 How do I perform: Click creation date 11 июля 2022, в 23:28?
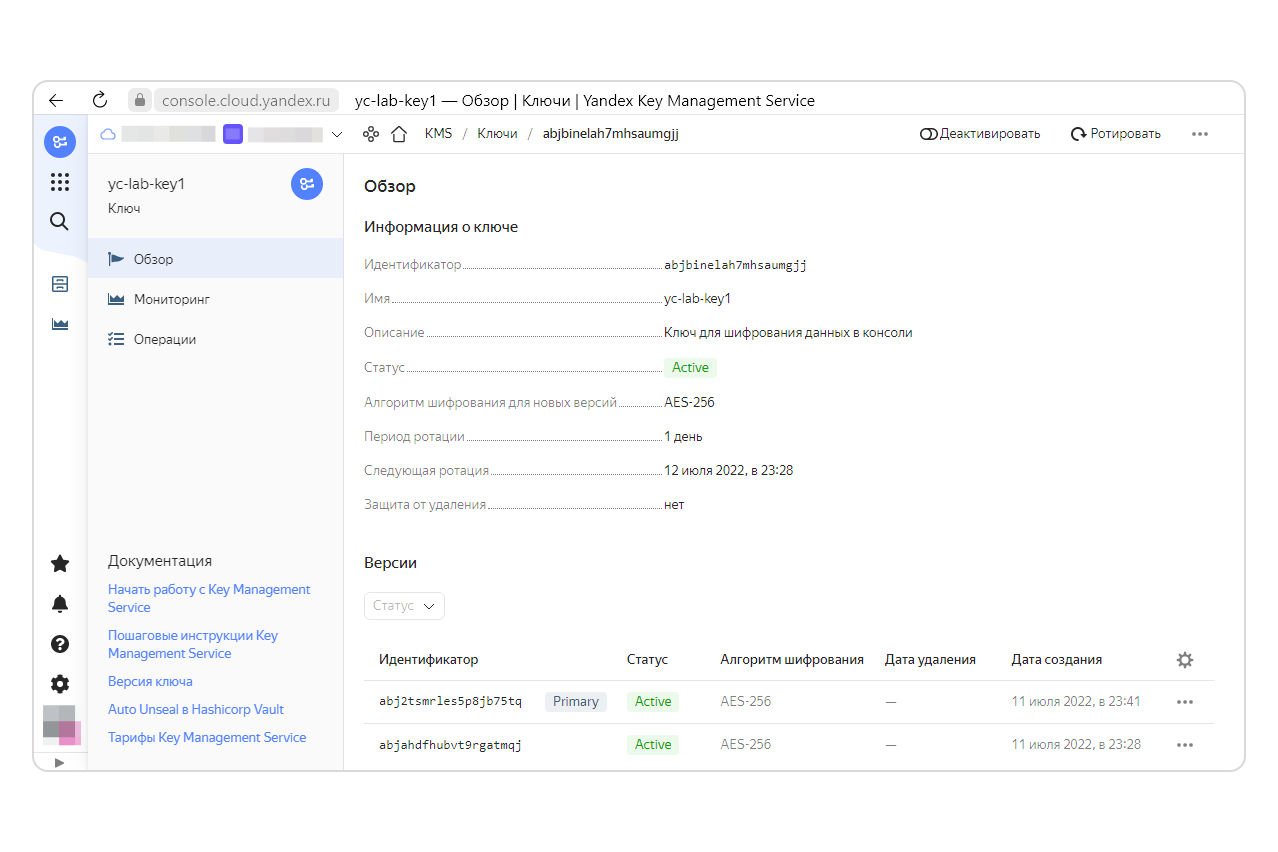click(x=1076, y=745)
